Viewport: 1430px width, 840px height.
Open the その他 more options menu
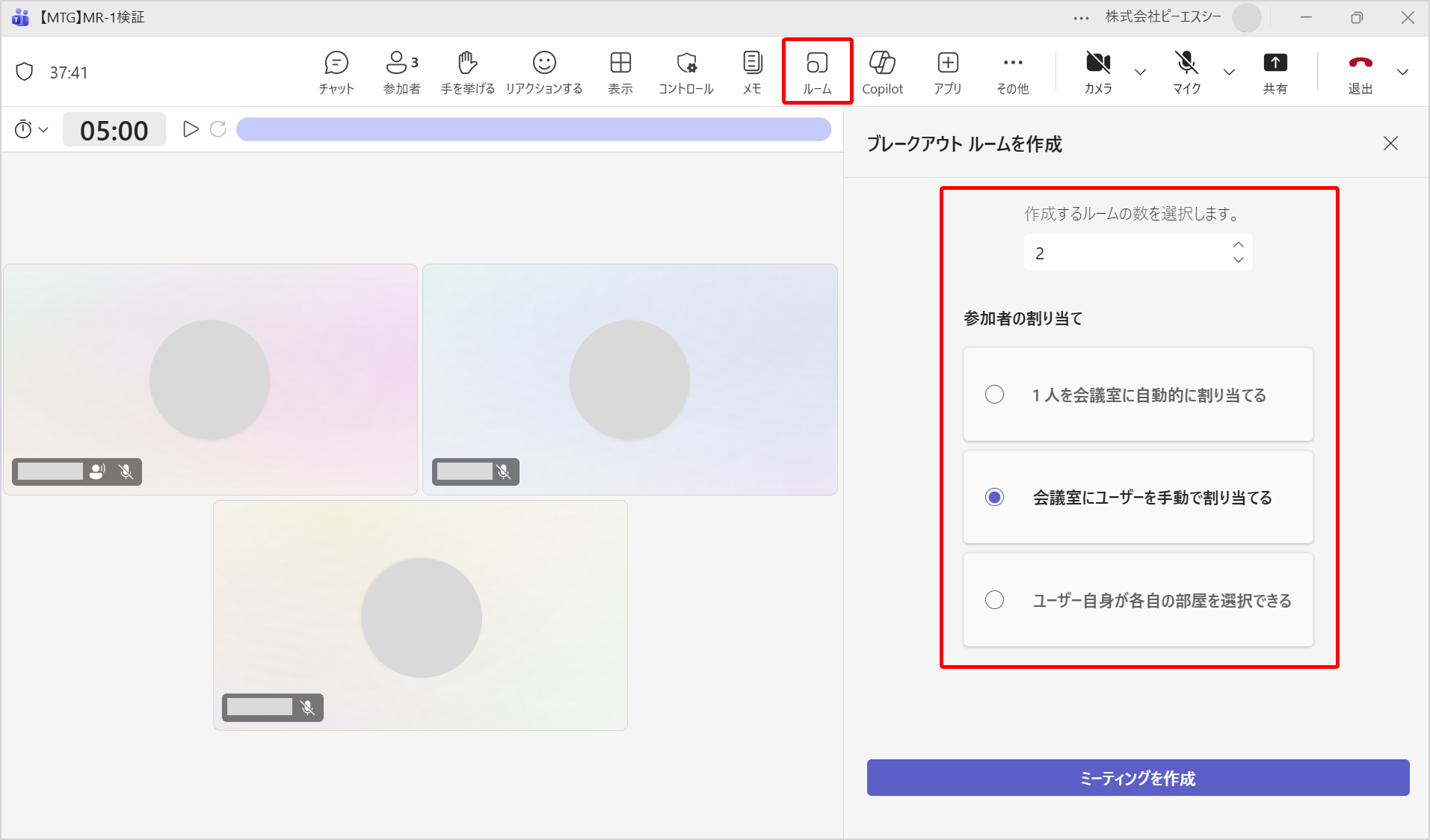pyautogui.click(x=1012, y=72)
